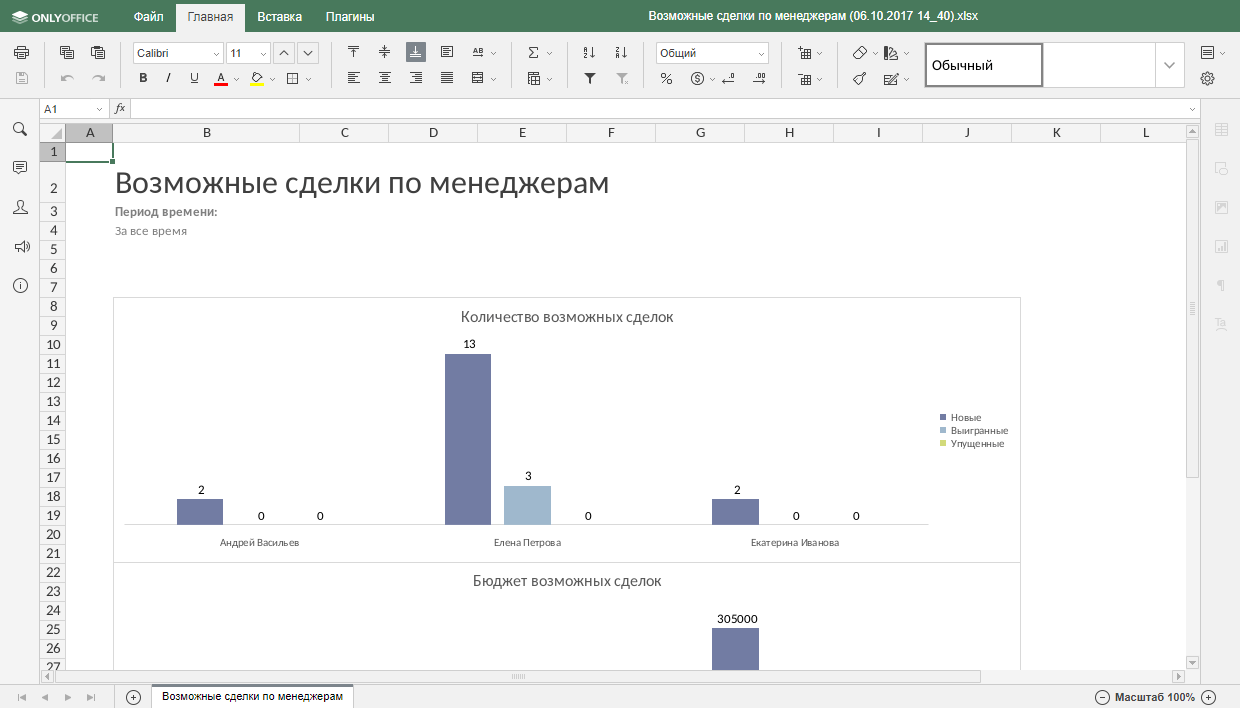
Task: Apply yellow fill color bucket
Action: (x=257, y=78)
